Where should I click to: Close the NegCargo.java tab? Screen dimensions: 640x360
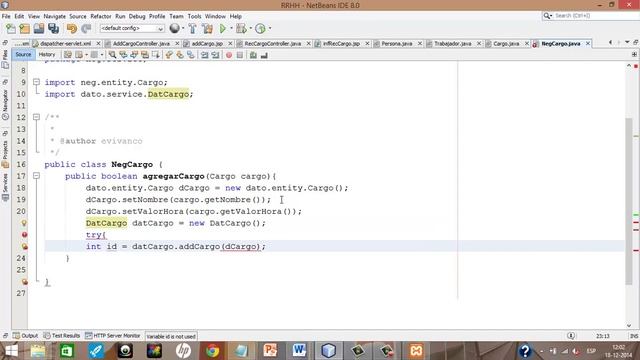[x=588, y=43]
